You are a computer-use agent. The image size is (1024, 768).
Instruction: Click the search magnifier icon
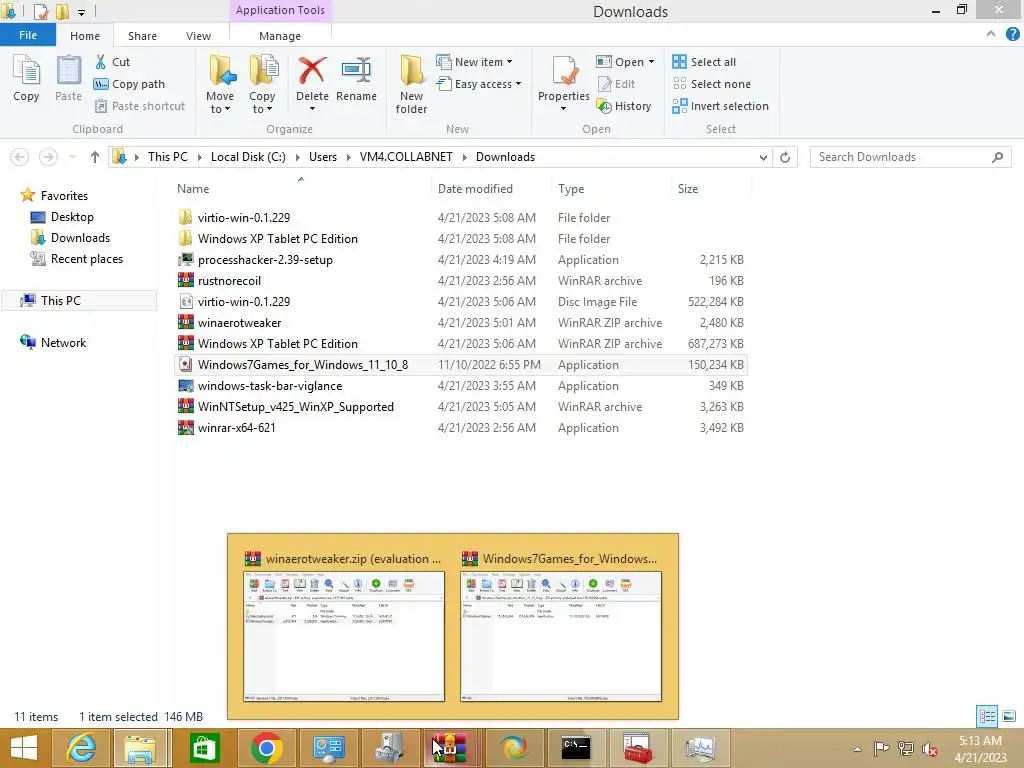tap(997, 157)
